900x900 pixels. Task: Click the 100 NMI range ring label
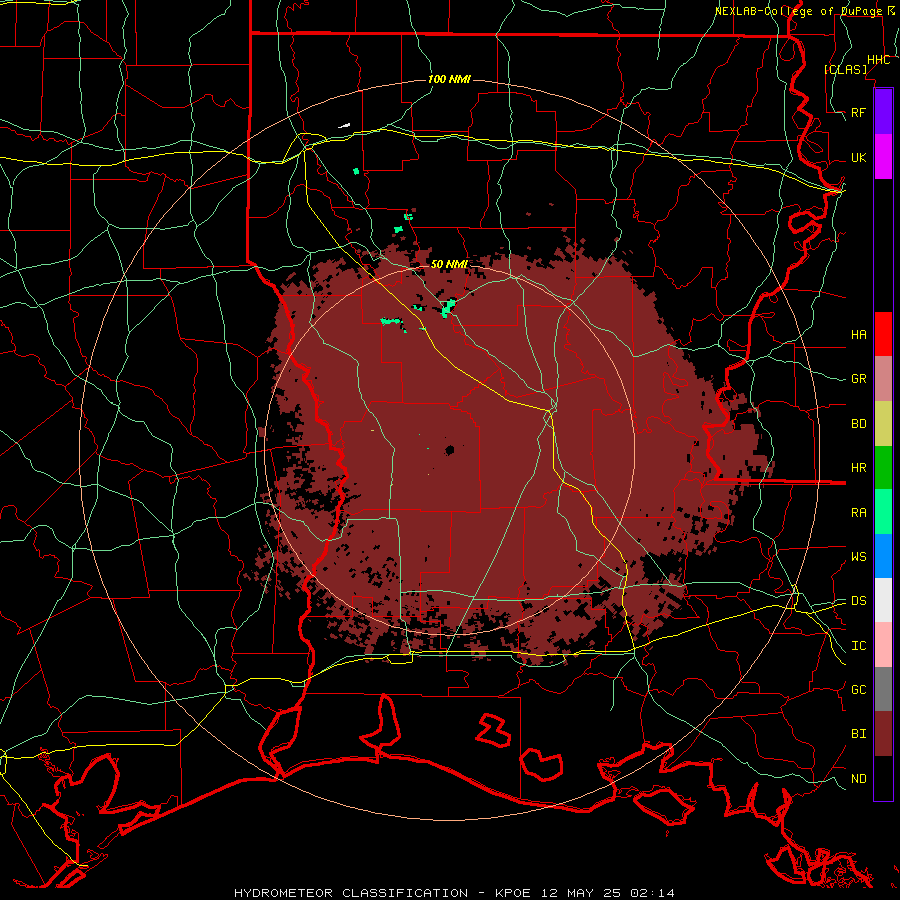[449, 79]
